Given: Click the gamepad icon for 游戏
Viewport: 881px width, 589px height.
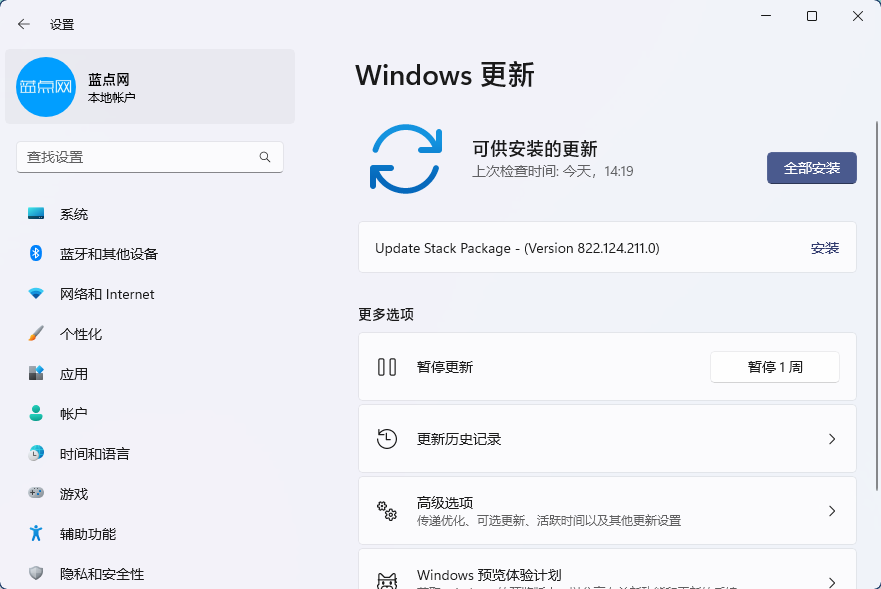Looking at the screenshot, I should click(36, 493).
